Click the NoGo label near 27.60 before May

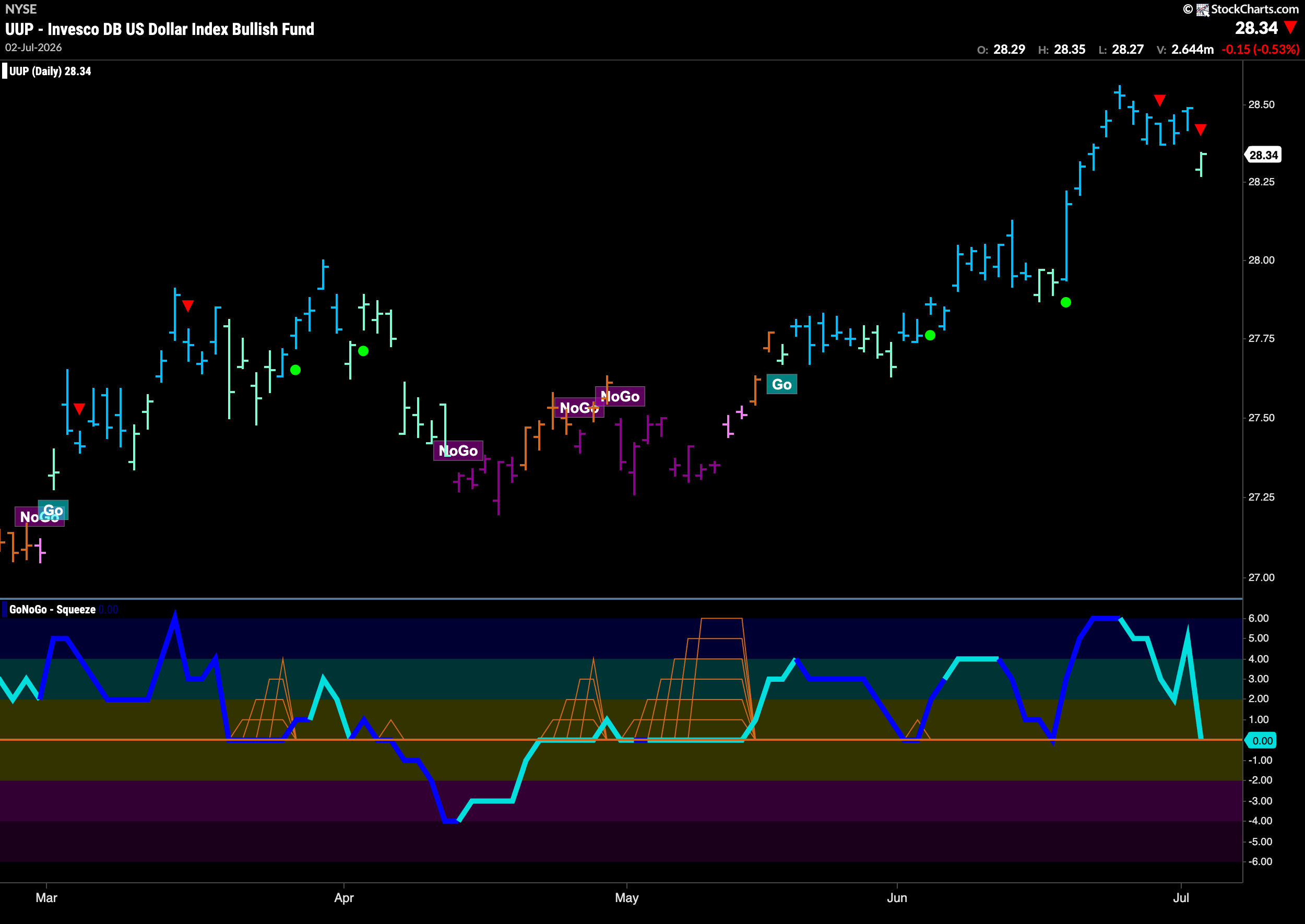(x=620, y=396)
